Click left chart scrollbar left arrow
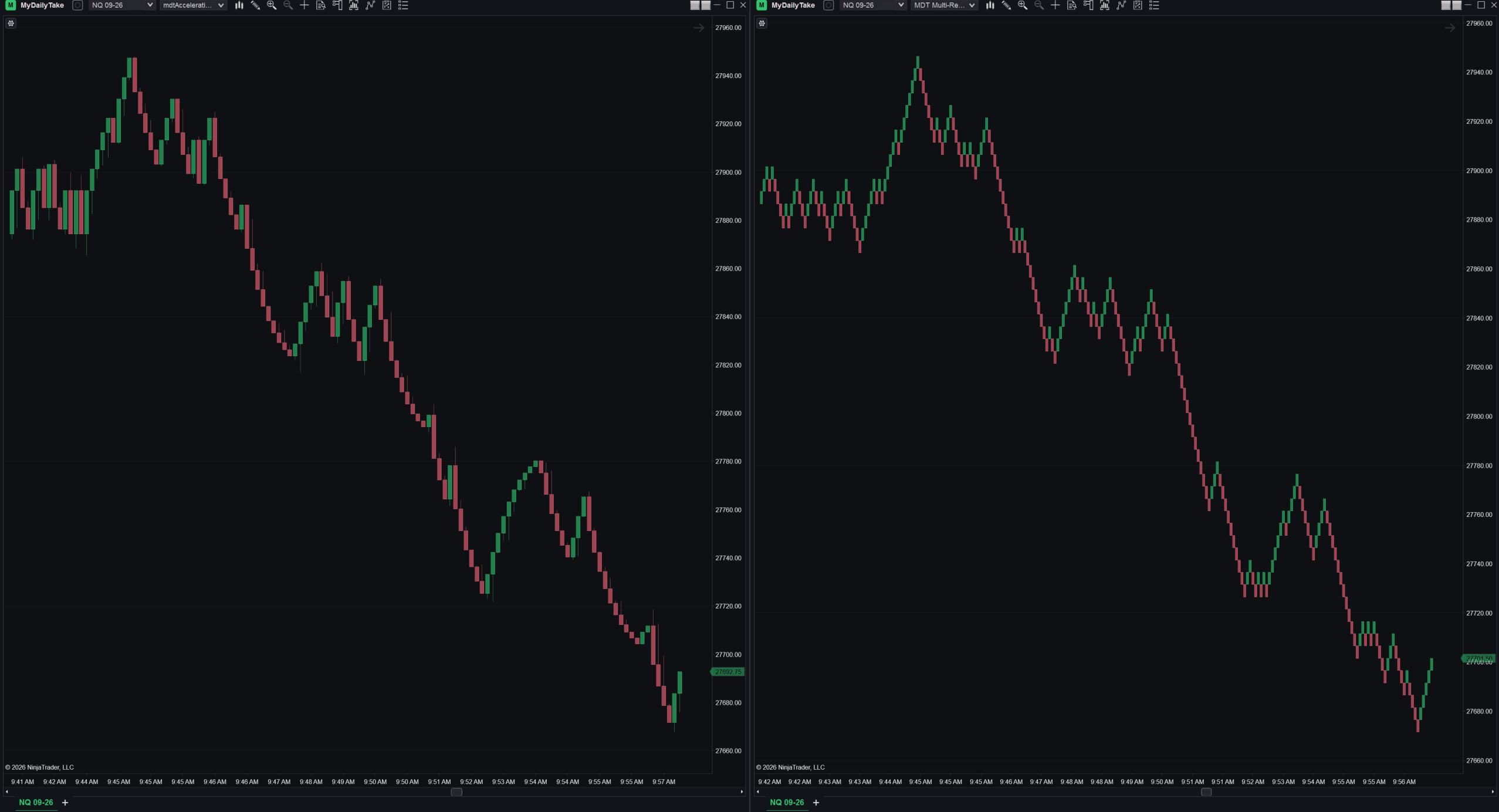 pos(6,792)
